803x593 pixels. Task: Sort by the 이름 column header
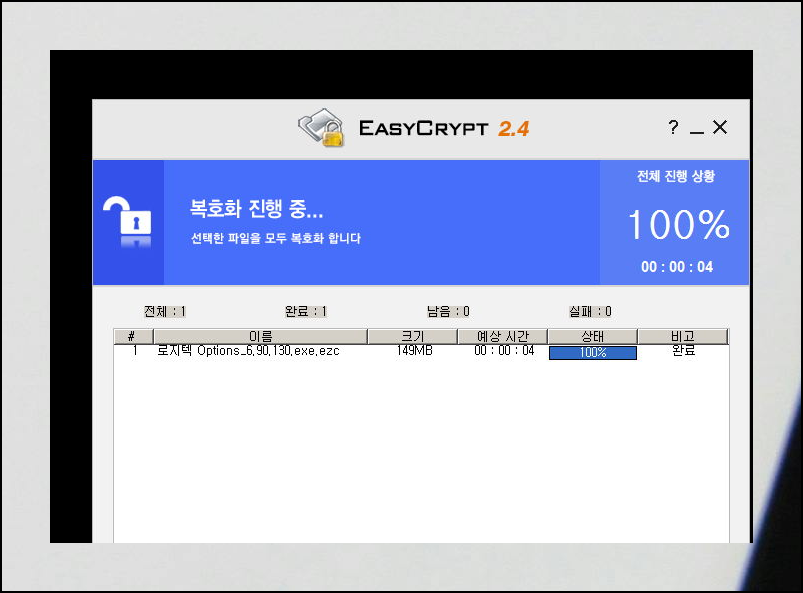(x=260, y=336)
